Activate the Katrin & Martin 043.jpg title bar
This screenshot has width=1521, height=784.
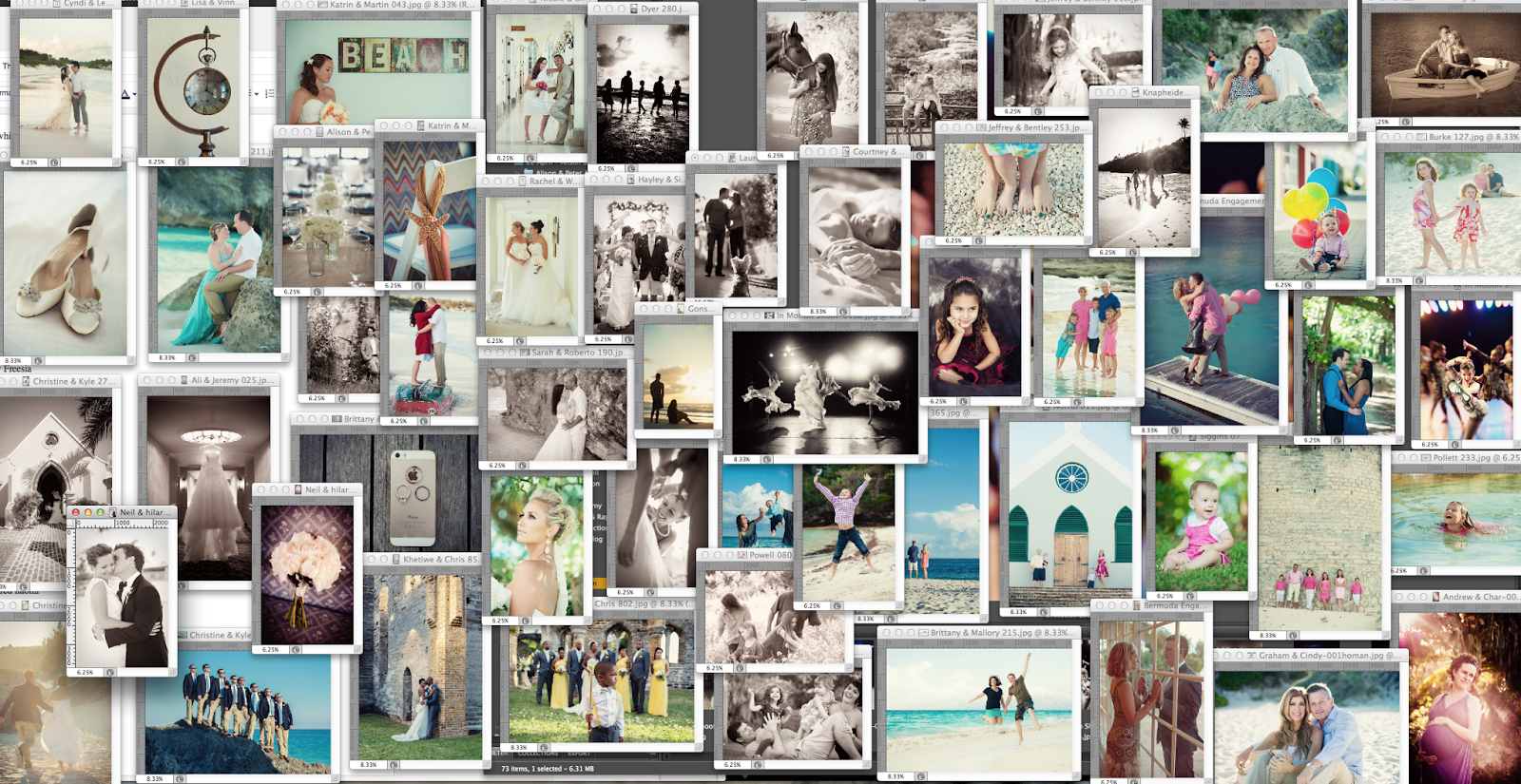point(380,5)
